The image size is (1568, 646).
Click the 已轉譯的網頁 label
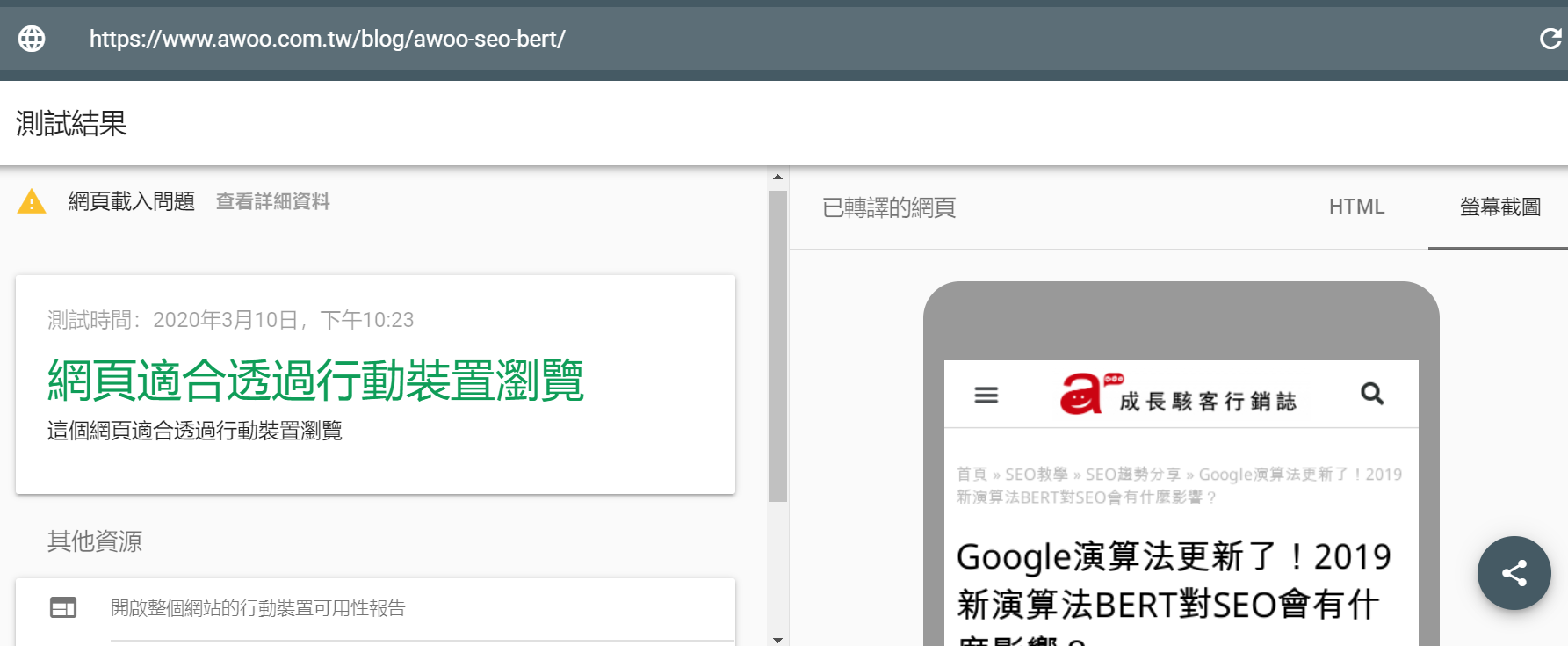tap(889, 207)
